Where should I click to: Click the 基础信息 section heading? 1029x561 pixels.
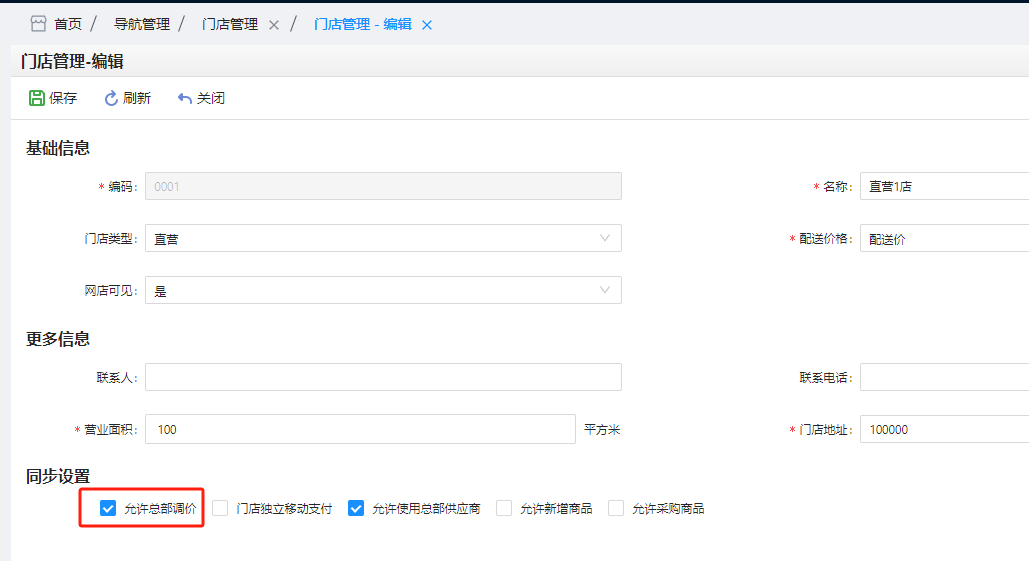pos(58,148)
